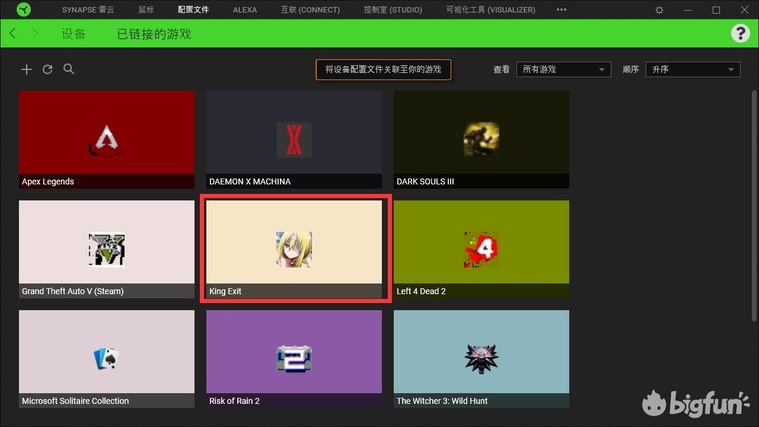Show more modules via ellipsis icon
The width and height of the screenshot is (759, 427).
tap(561, 10)
